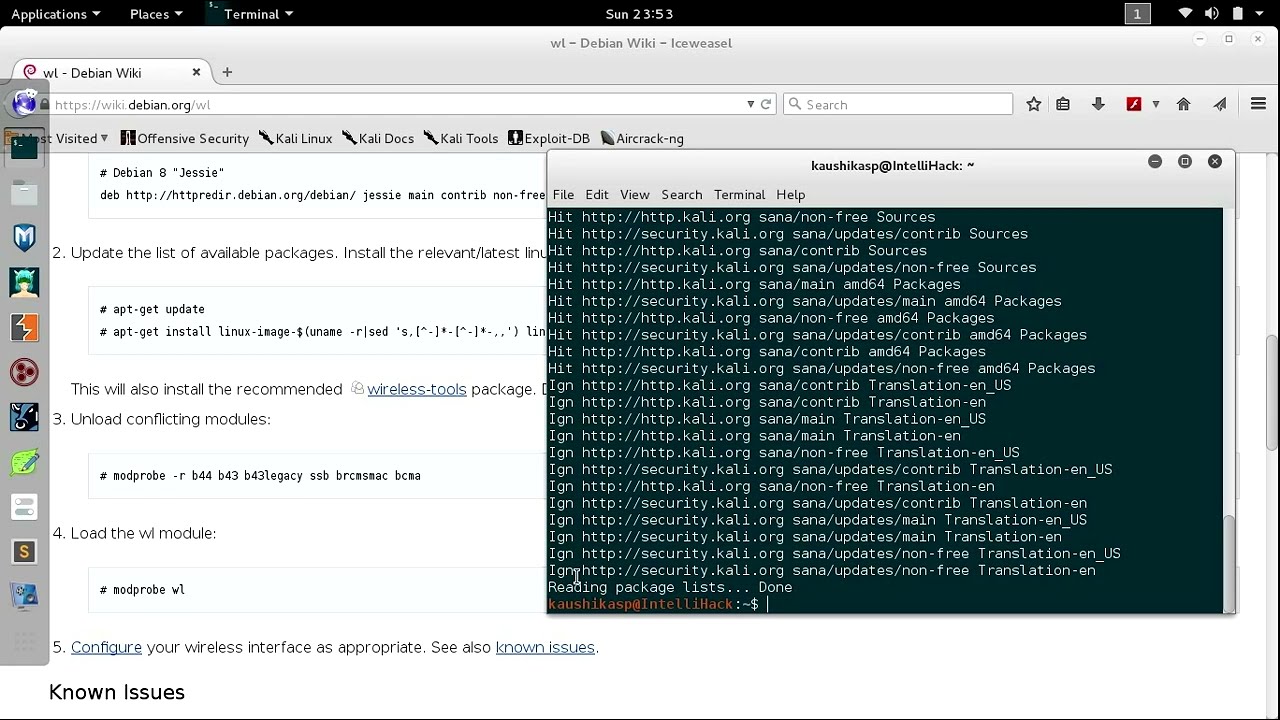1280x720 pixels.
Task: Follow the known issues link
Action: (545, 647)
